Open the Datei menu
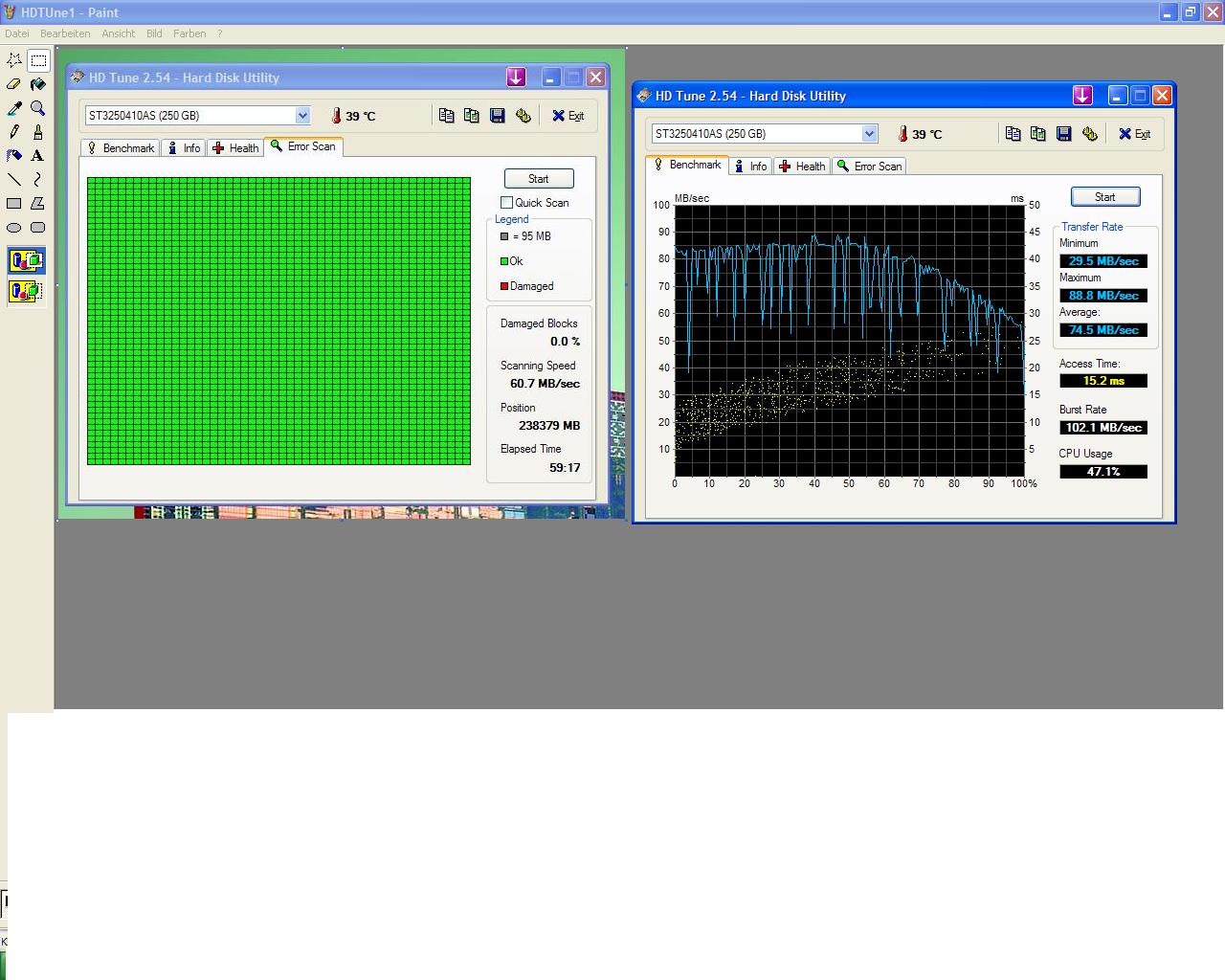The width and height of the screenshot is (1225, 980). (x=17, y=33)
